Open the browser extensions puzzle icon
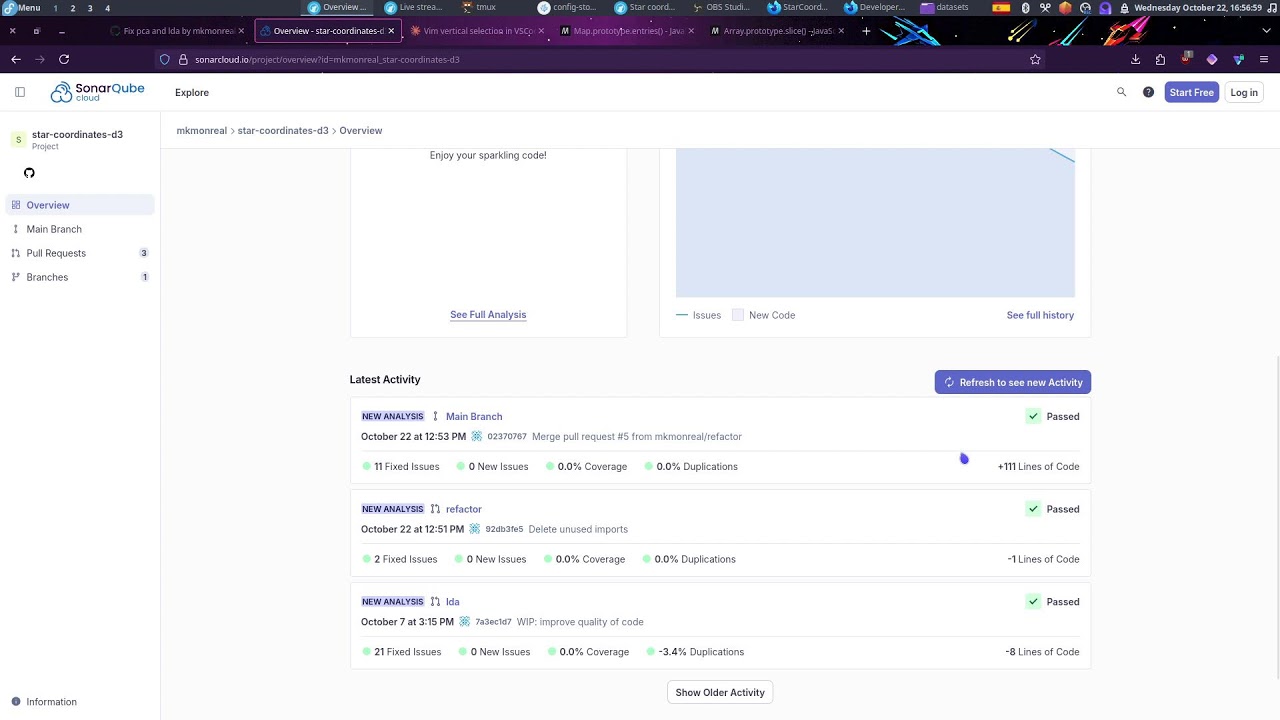Screen dimensions: 1280x720 1160,59
